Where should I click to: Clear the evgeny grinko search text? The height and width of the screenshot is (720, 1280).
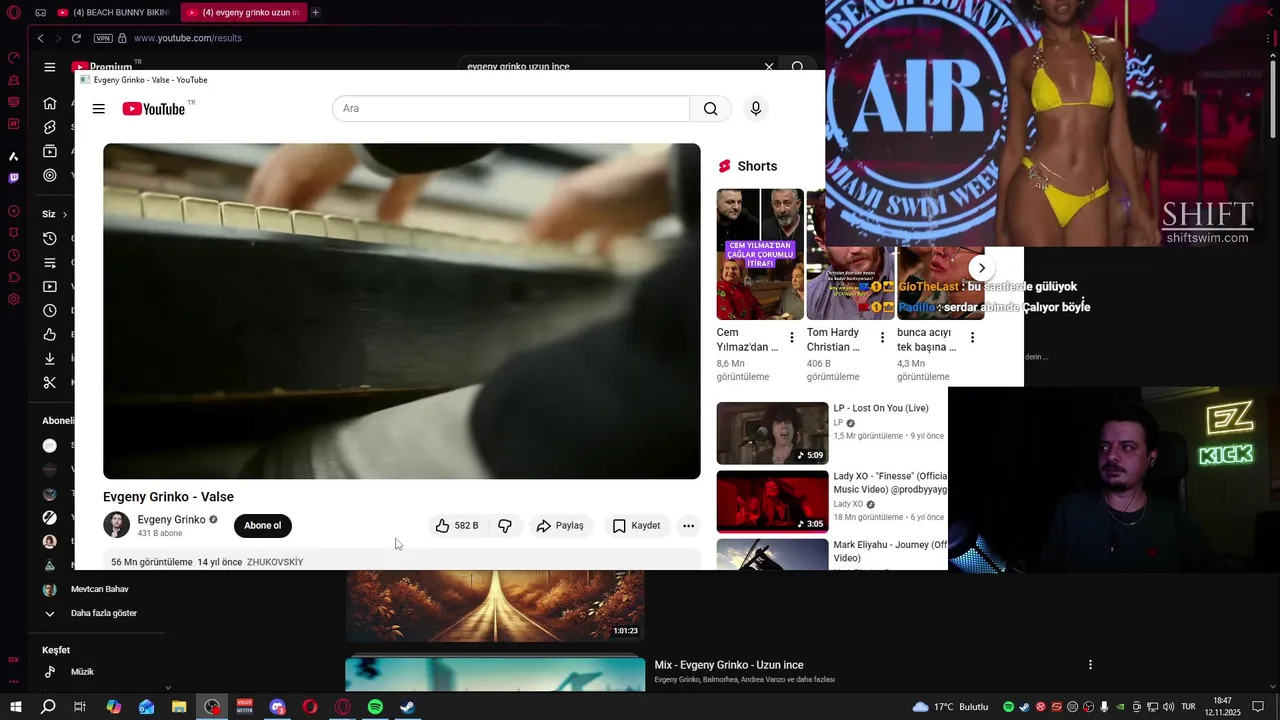769,66
